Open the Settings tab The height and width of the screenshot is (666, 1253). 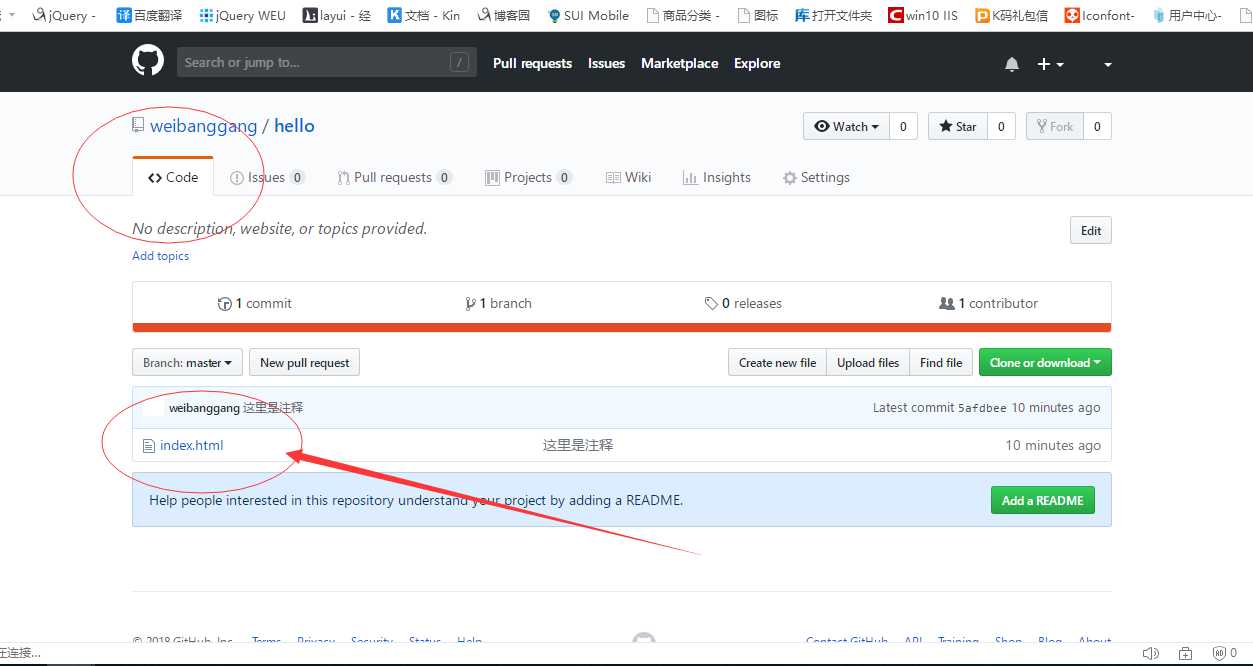click(816, 177)
